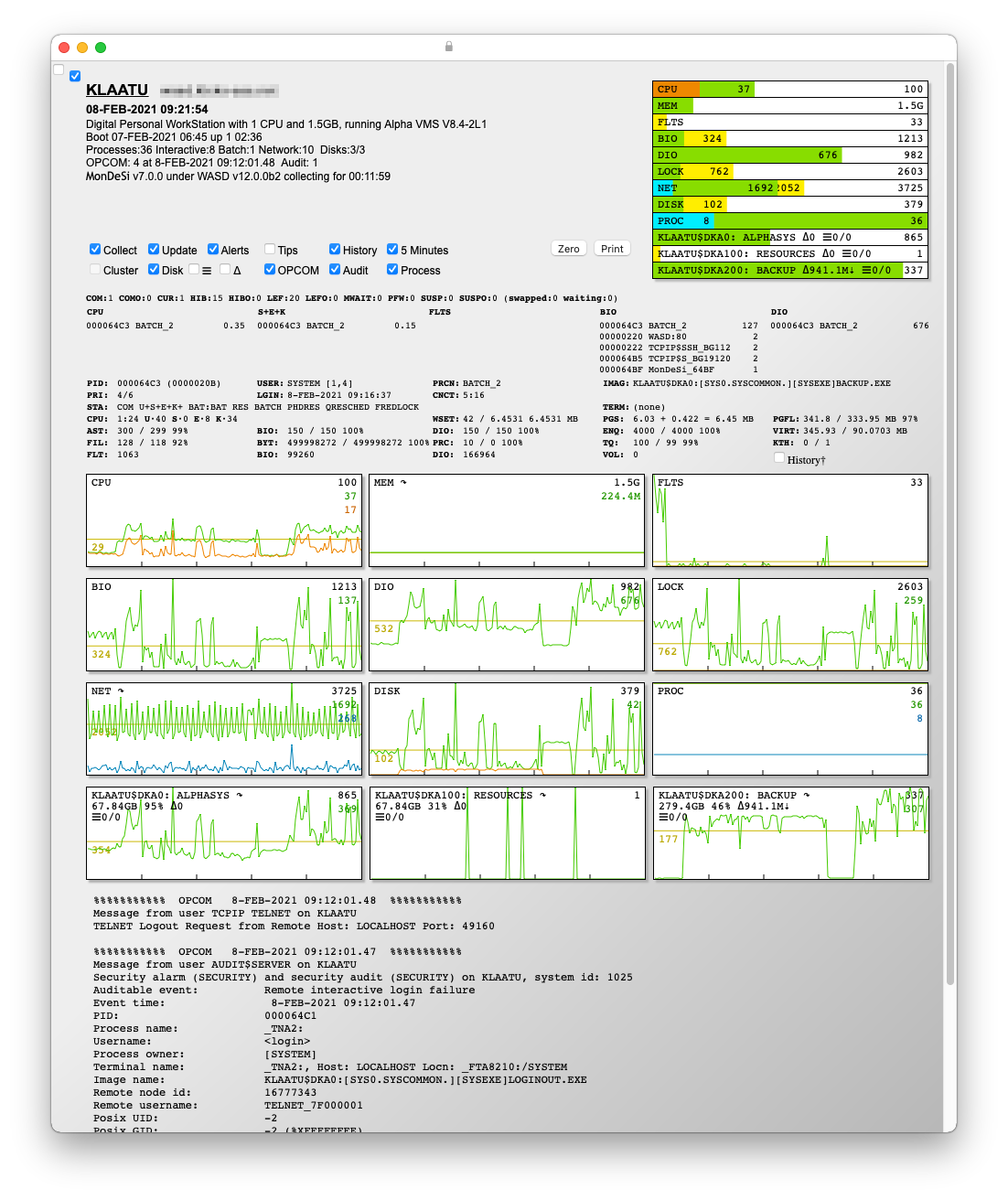Click the arrow icon beside MEM graph title
This screenshot has width=1008, height=1200.
click(403, 483)
